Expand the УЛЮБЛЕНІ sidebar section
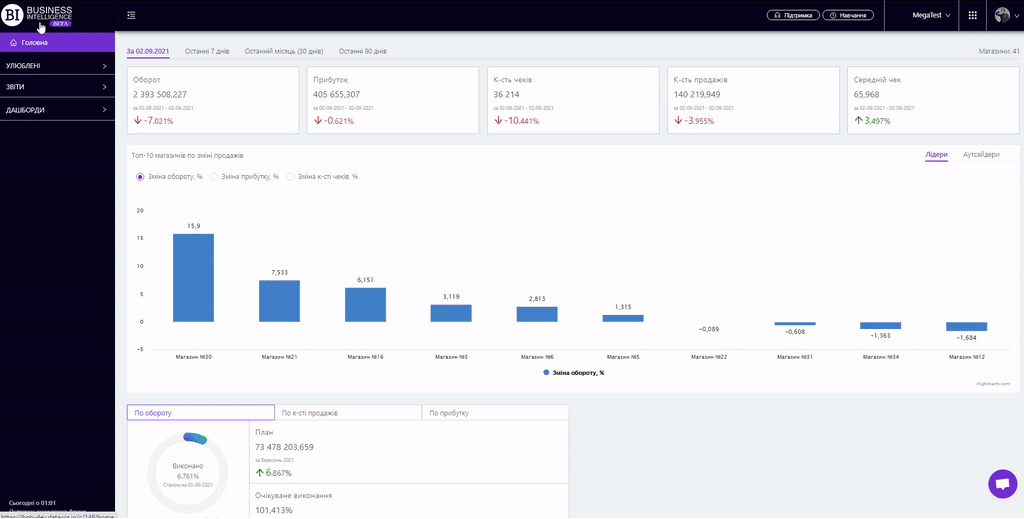The image size is (1024, 519). pyautogui.click(x=57, y=66)
